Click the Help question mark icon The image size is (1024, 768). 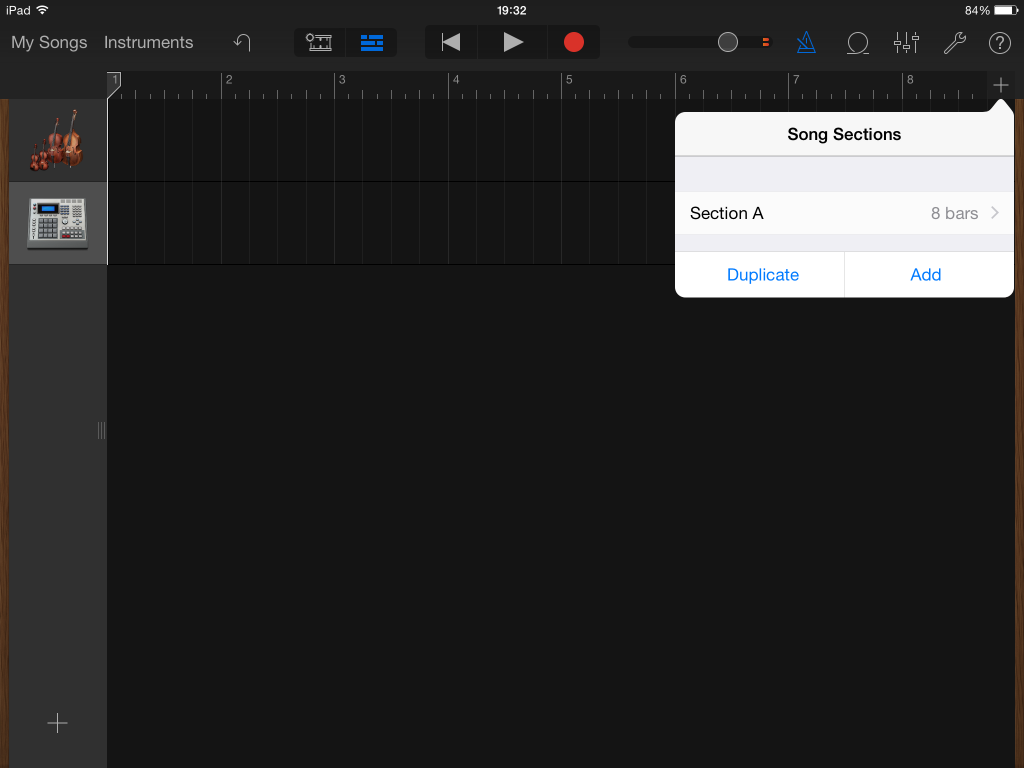pyautogui.click(x=999, y=42)
